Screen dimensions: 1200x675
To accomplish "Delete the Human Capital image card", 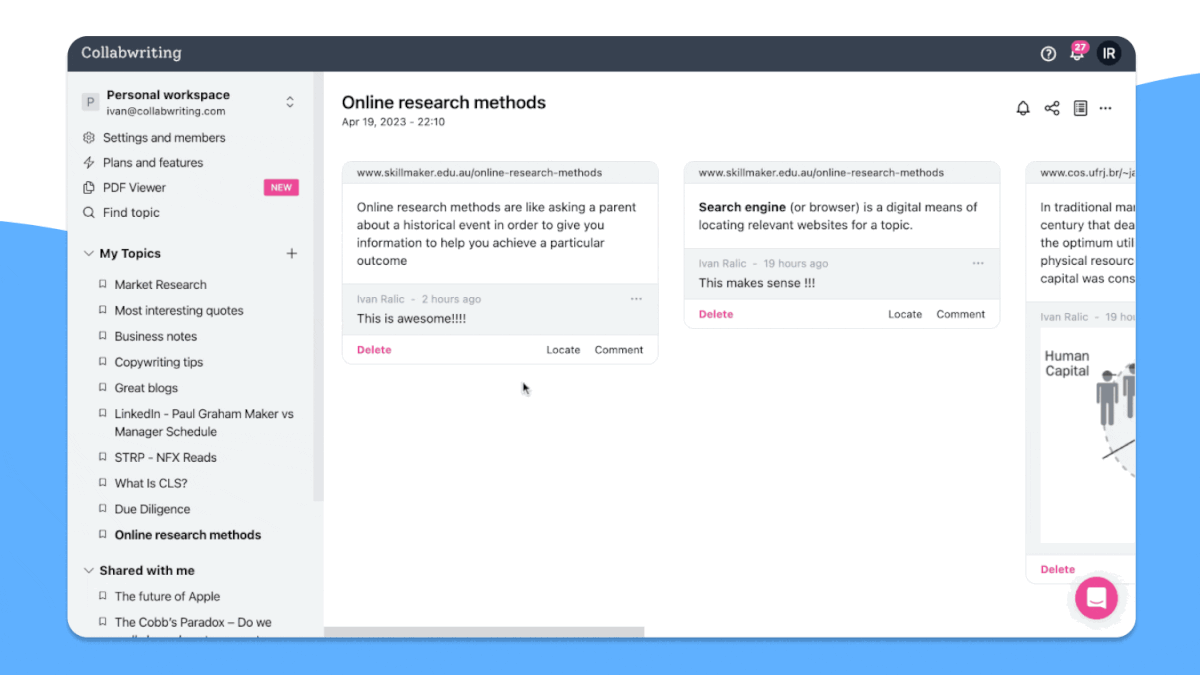I will (1058, 570).
